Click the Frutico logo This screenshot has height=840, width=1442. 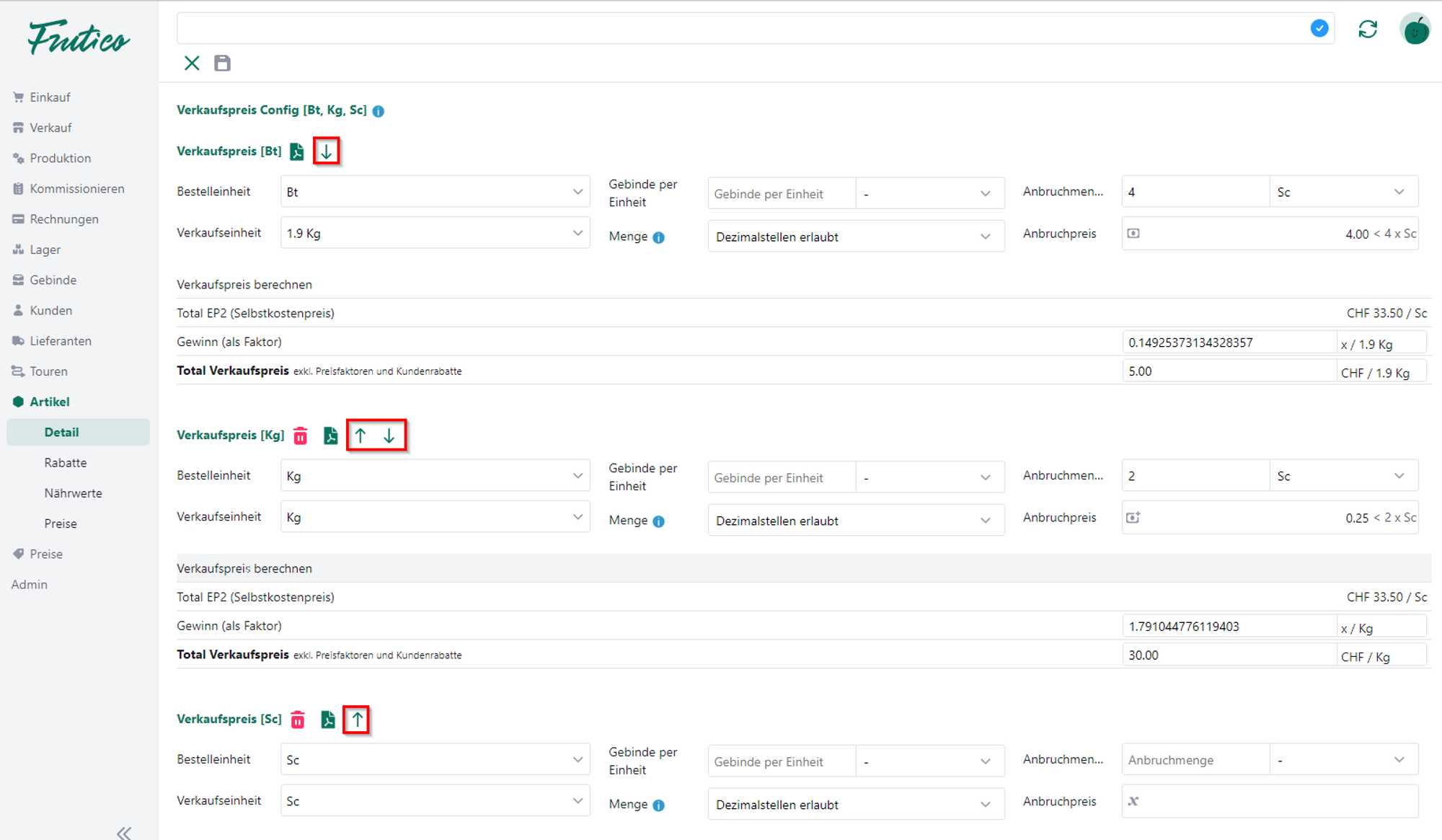coord(79,37)
